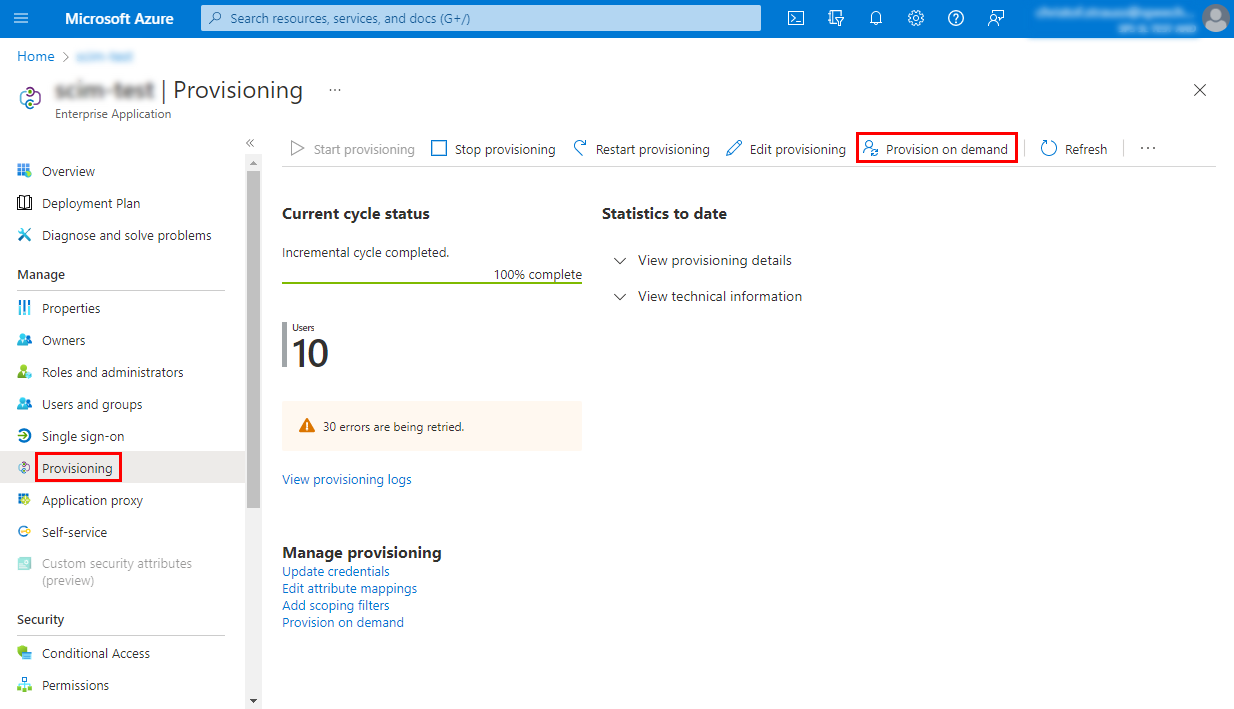This screenshot has height=709, width=1234.
Task: Stop provisioning via toolbar
Action: (x=493, y=149)
